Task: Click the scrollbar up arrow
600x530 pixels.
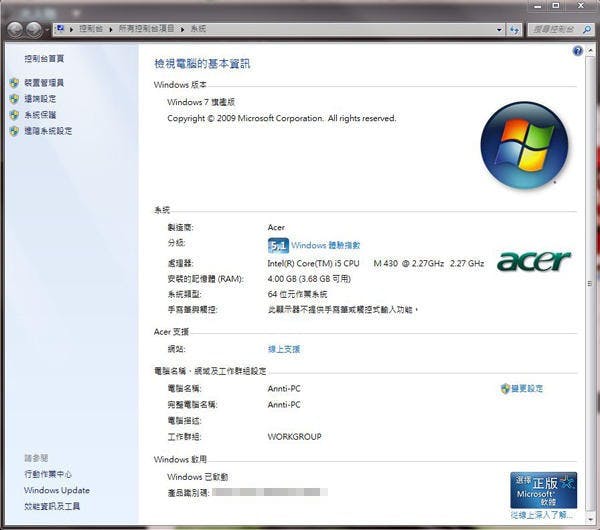Action: [590, 50]
